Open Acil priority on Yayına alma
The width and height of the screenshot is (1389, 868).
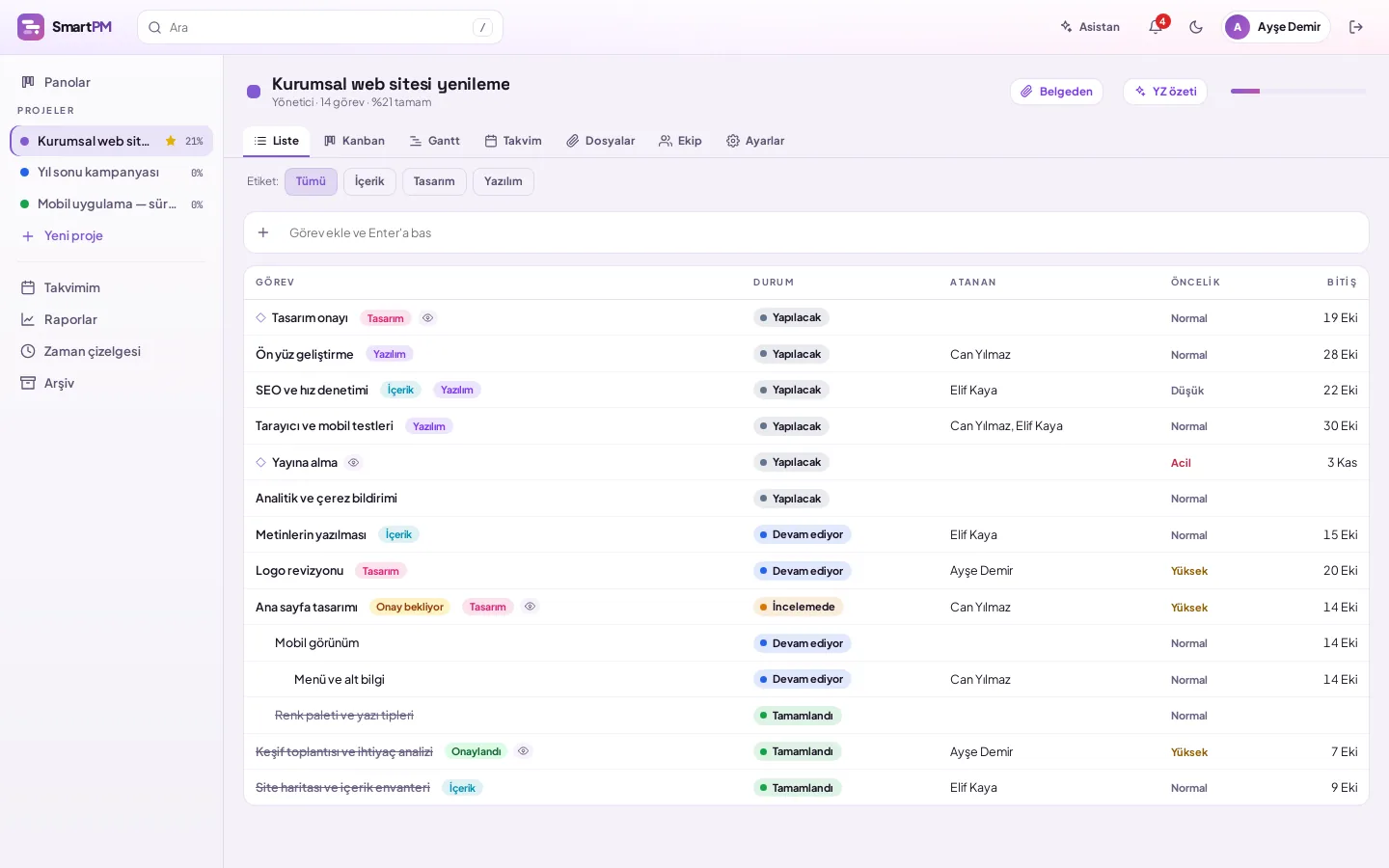[x=1181, y=463]
